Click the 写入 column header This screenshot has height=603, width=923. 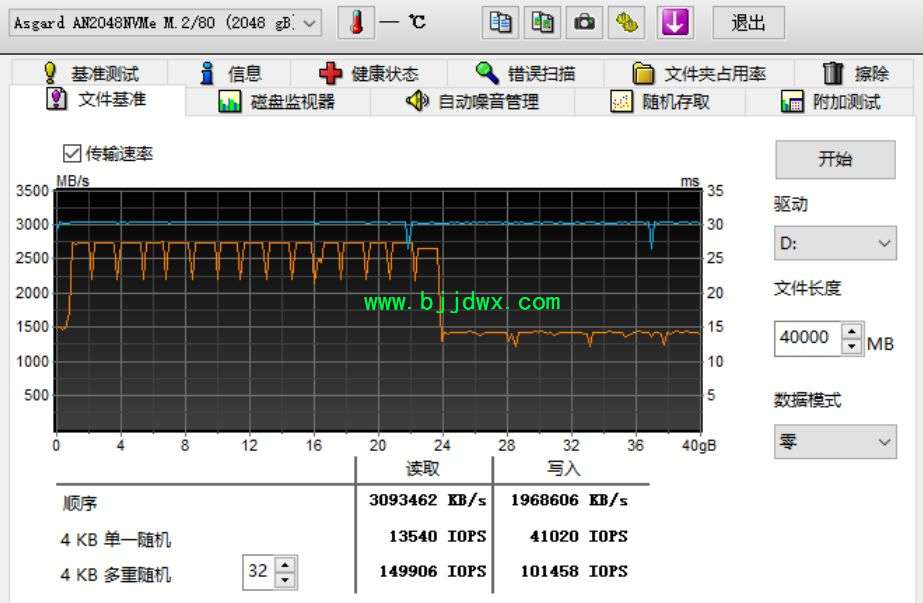[564, 469]
